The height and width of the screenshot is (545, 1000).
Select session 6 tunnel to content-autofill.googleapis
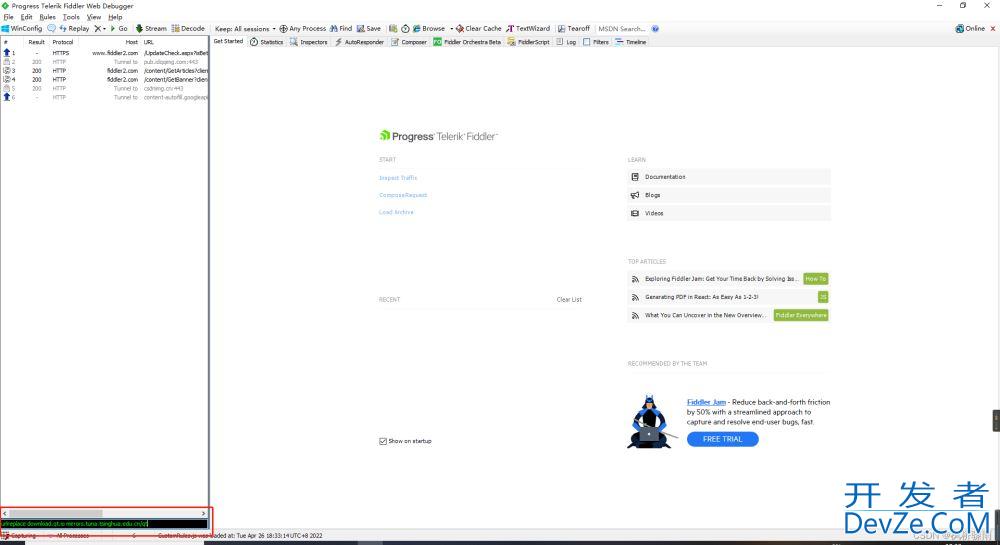(105, 98)
